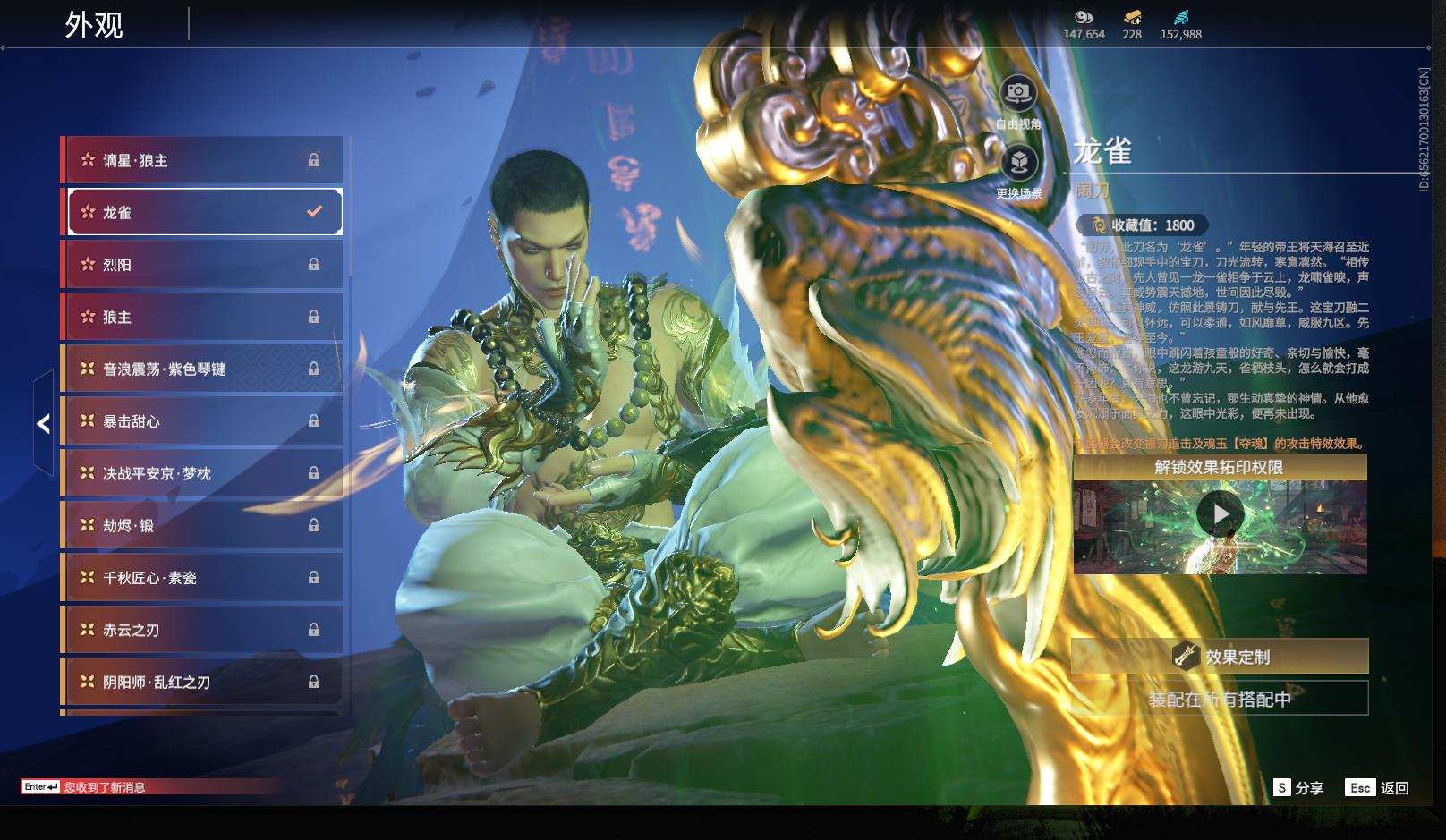
Task: Click the S key hint icon
Action: click(x=1282, y=787)
